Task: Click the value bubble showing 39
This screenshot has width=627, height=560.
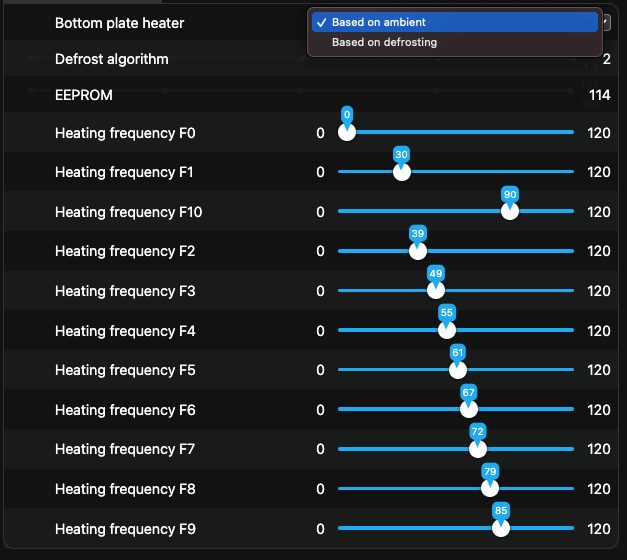Action: [x=418, y=234]
